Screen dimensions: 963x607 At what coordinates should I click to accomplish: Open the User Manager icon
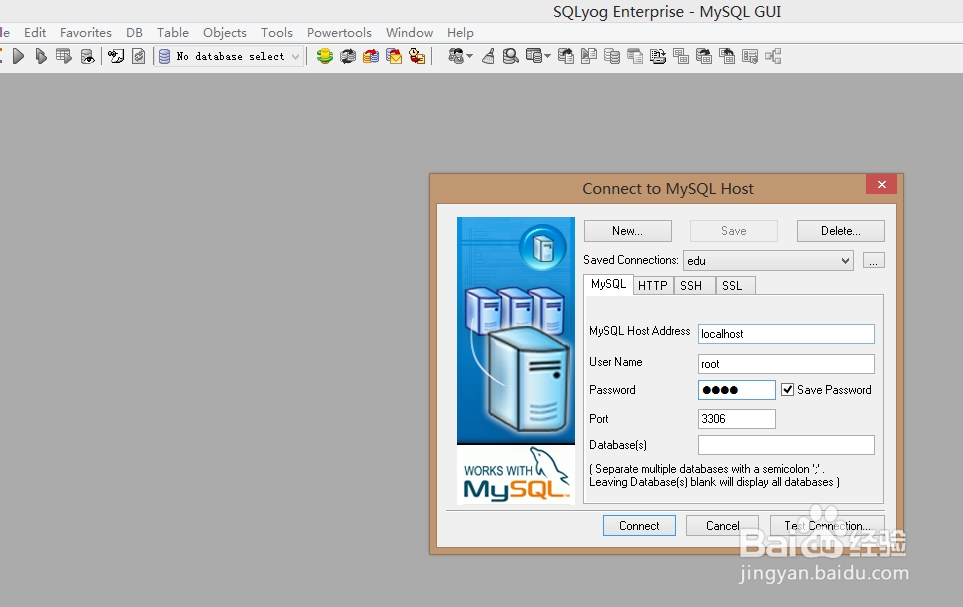coord(456,57)
